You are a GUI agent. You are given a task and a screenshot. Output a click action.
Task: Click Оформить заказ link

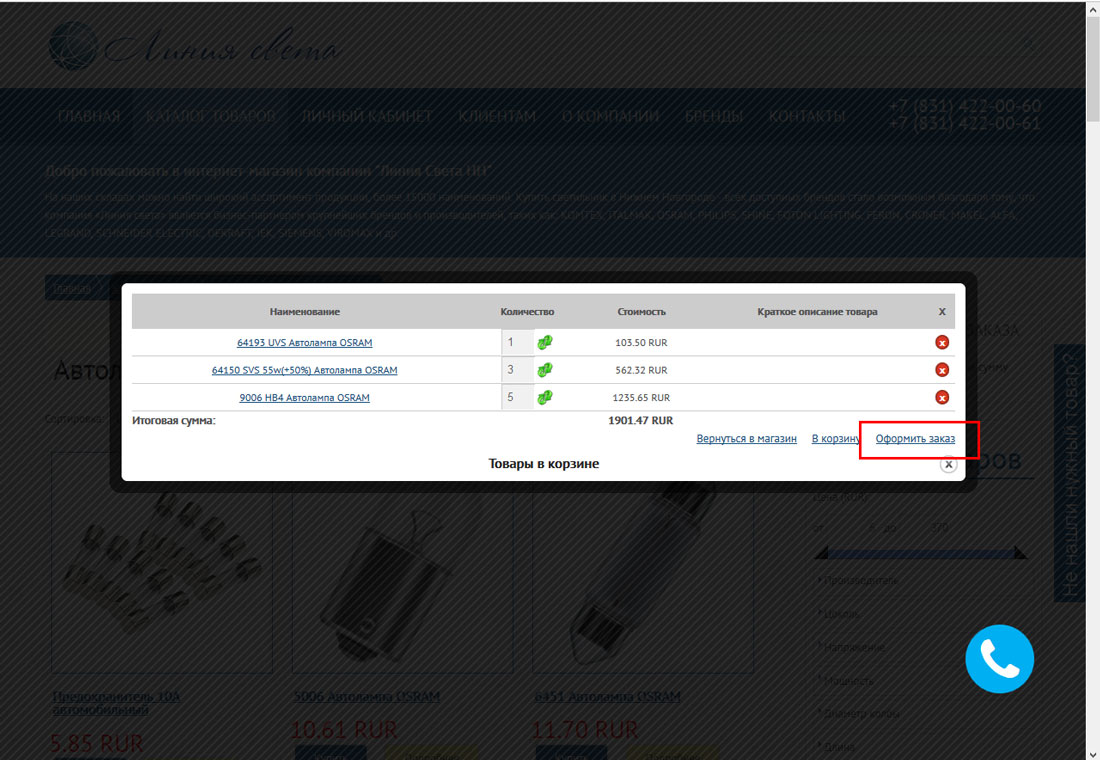(915, 439)
